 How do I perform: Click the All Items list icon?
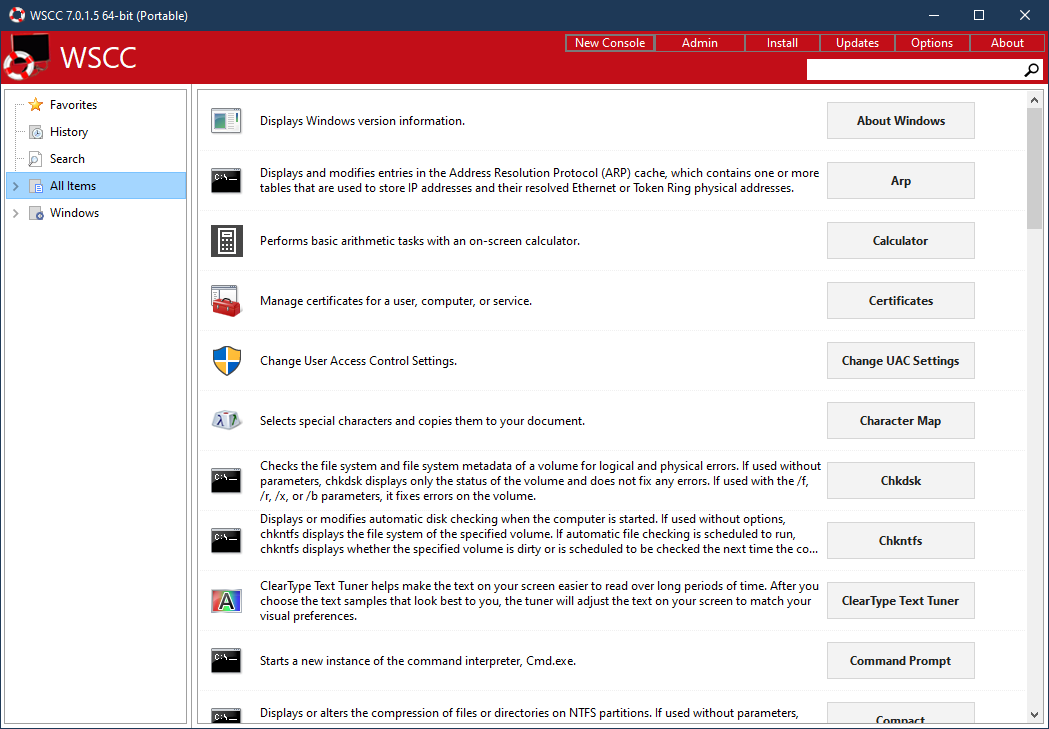click(36, 186)
